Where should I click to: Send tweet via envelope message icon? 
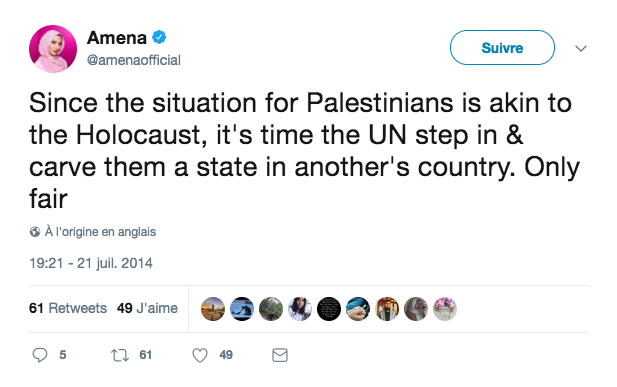(x=280, y=355)
